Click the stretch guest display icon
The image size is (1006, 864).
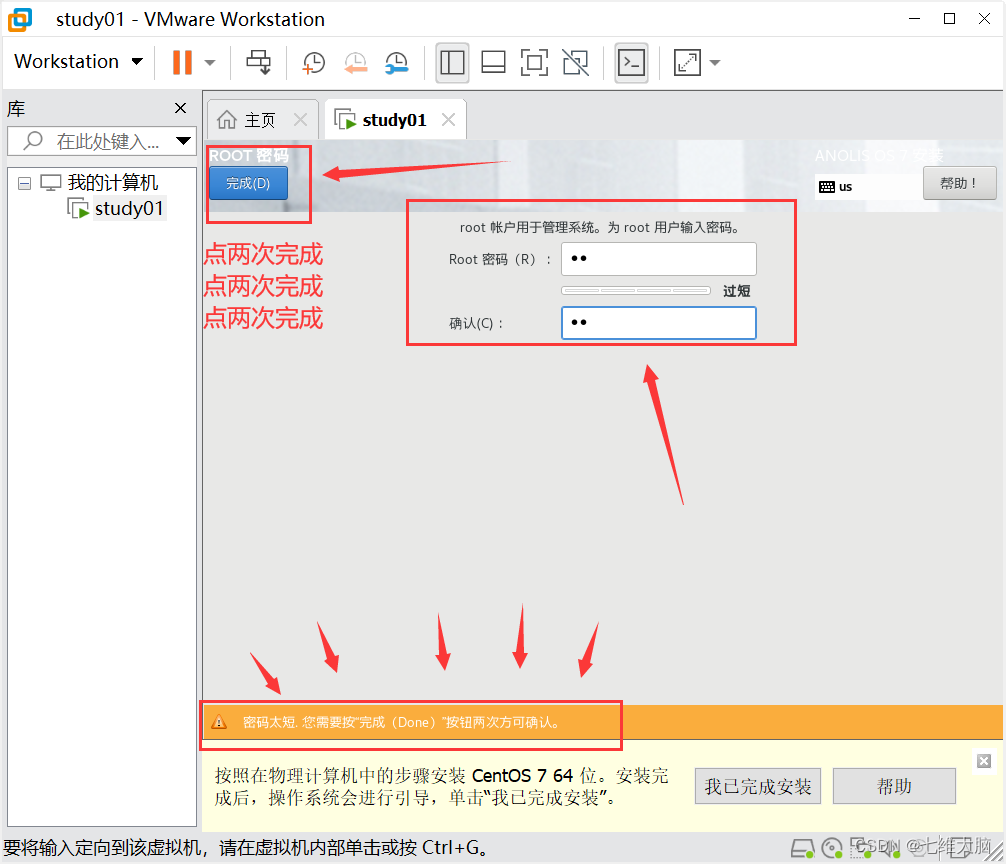(686, 62)
